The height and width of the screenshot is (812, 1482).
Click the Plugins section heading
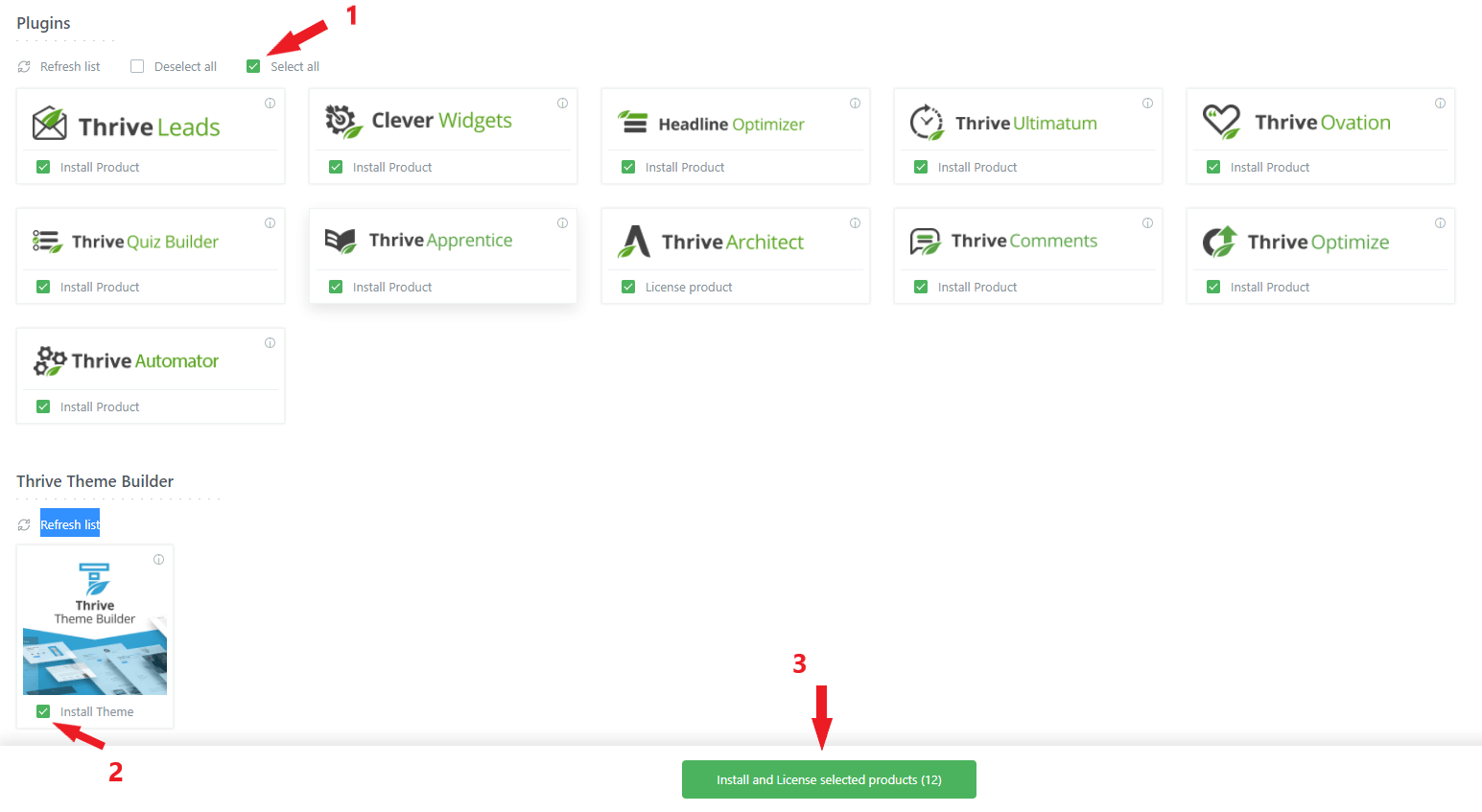pos(43,23)
